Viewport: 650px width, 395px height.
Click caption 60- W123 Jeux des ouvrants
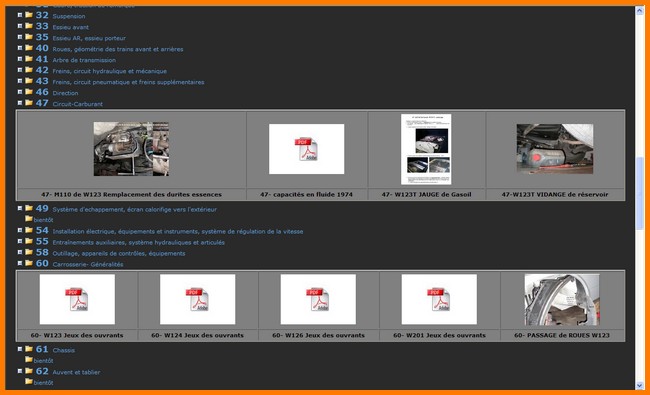[77, 335]
